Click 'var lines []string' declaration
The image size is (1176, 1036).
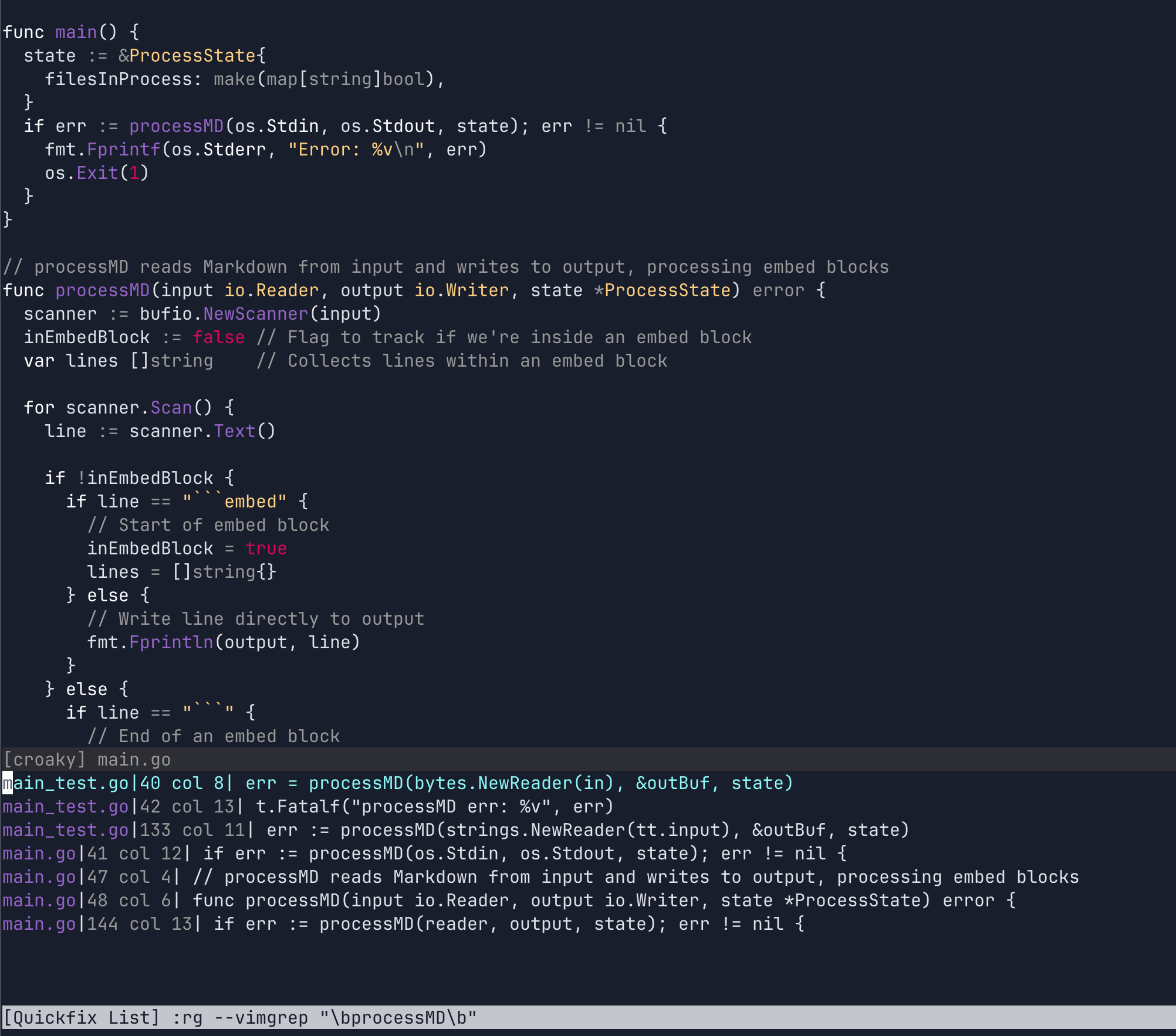pos(119,361)
